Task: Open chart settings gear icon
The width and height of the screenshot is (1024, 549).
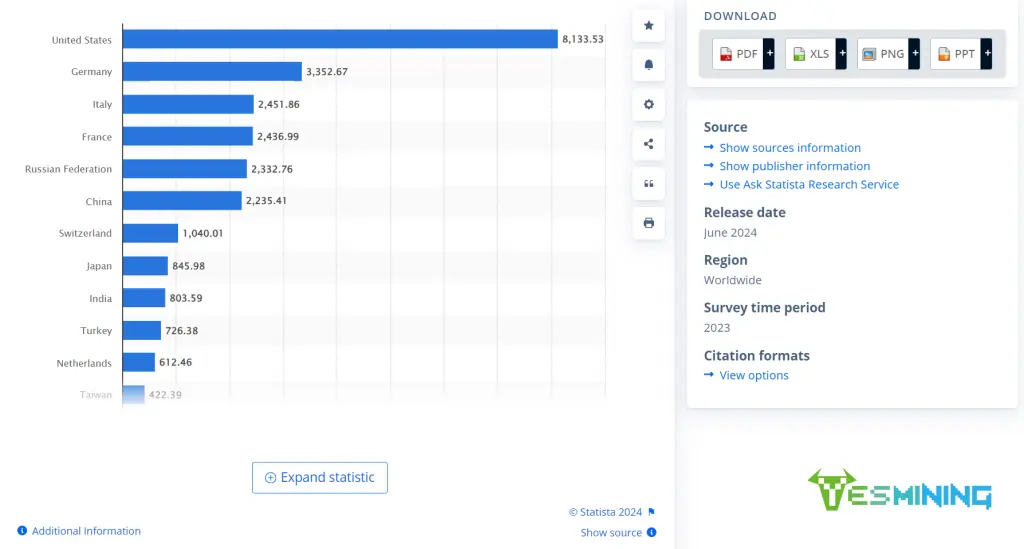Action: [648, 104]
